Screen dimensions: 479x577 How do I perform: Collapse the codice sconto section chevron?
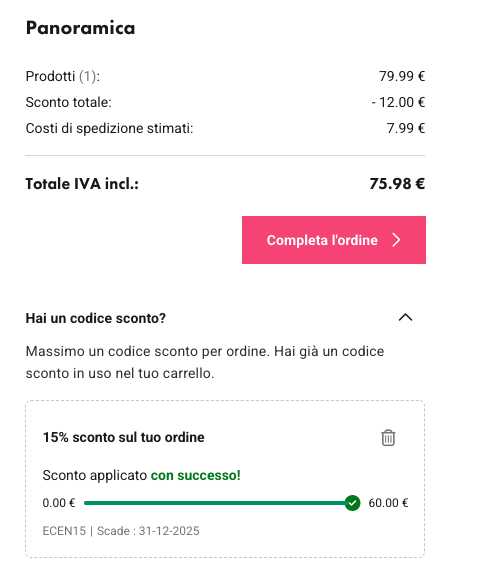pos(405,318)
